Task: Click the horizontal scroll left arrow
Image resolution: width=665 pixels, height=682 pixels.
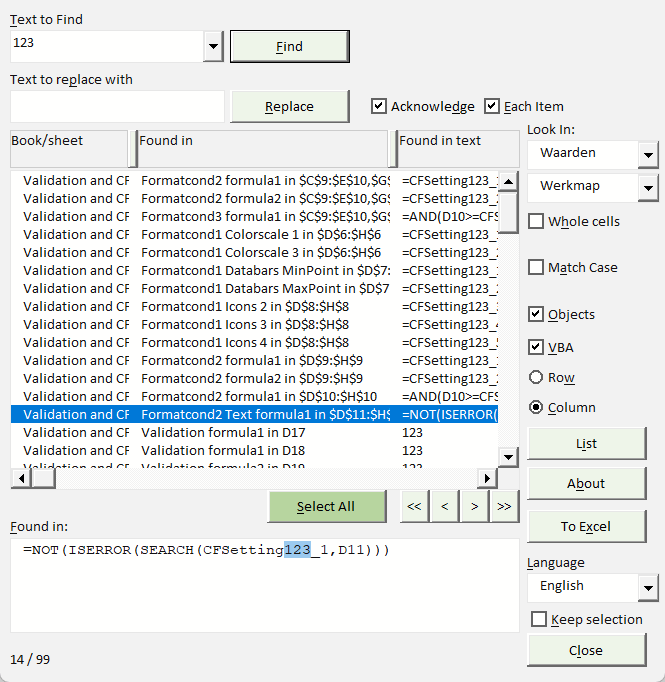Action: [x=21, y=478]
